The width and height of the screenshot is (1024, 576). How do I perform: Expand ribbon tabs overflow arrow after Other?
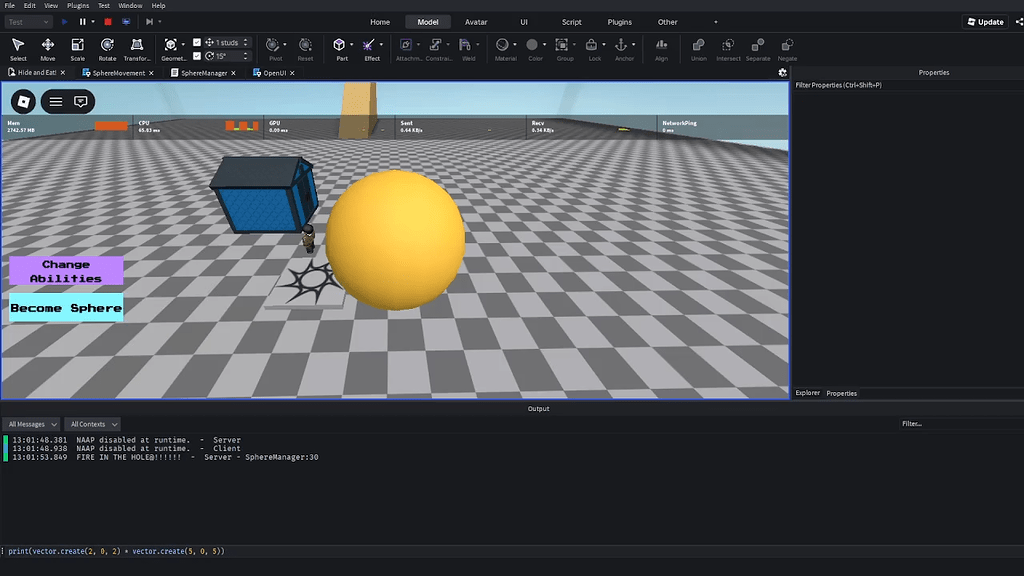[x=716, y=22]
